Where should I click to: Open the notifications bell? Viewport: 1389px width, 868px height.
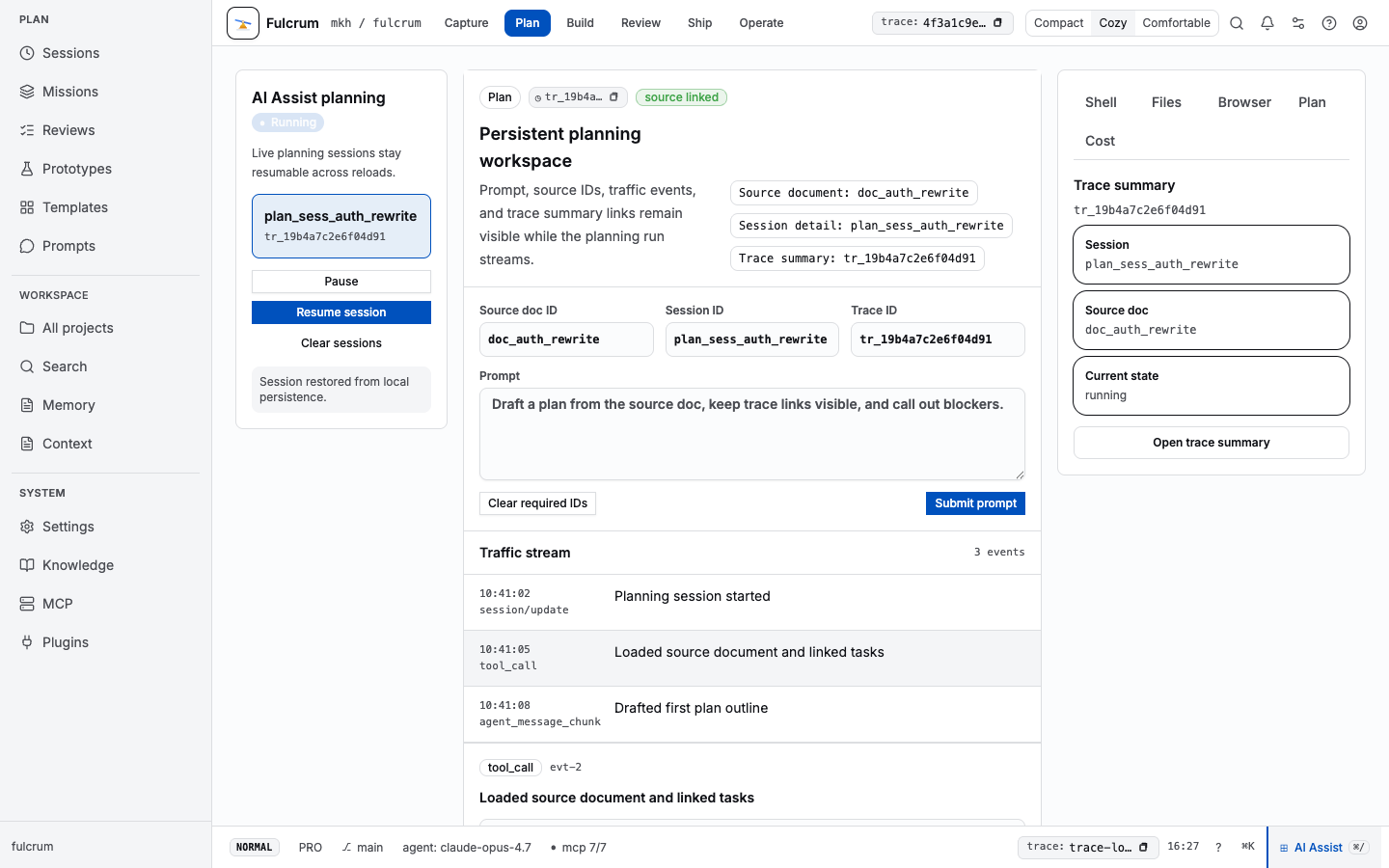1267,23
